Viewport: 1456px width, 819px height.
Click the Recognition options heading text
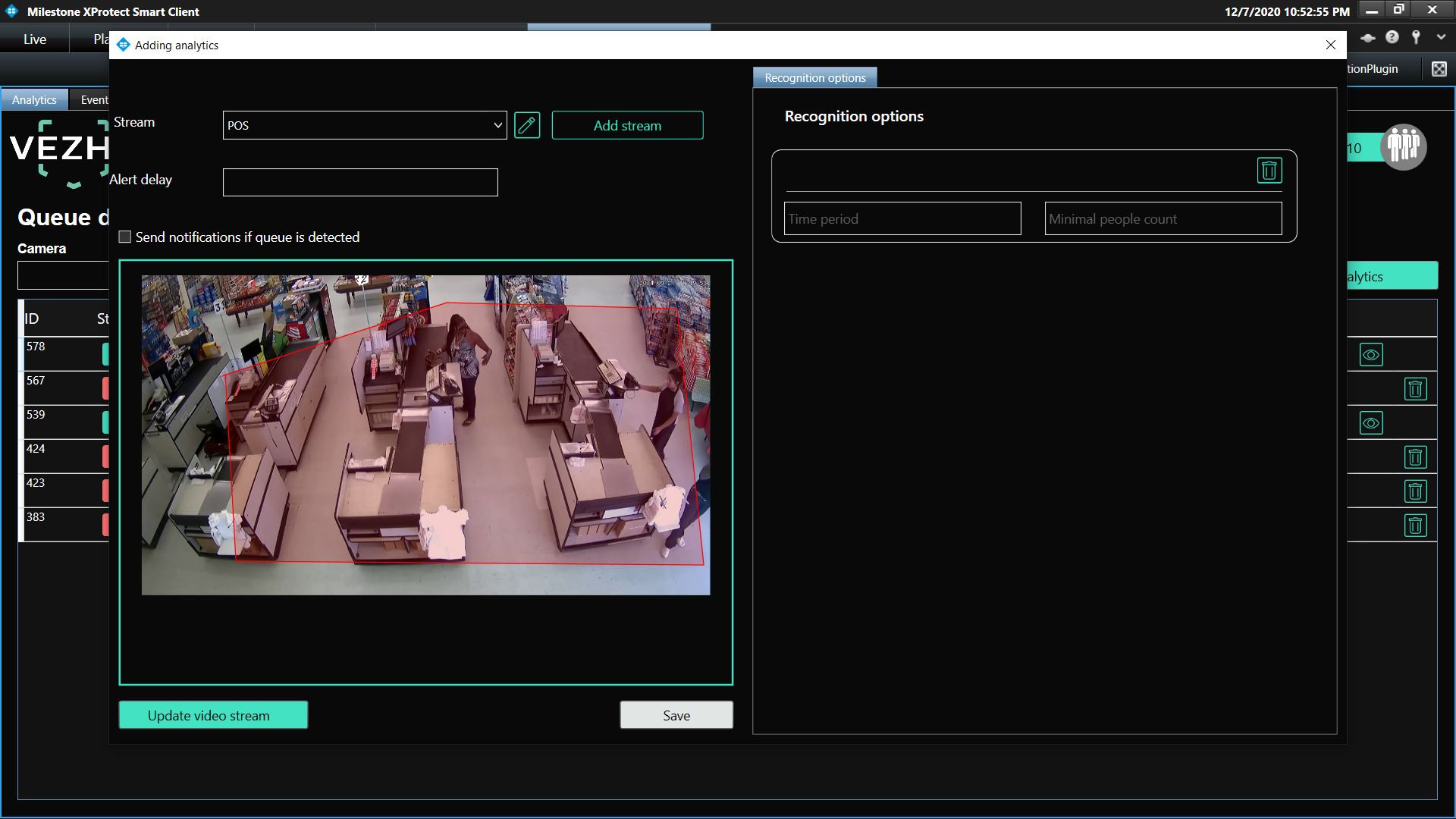854,116
